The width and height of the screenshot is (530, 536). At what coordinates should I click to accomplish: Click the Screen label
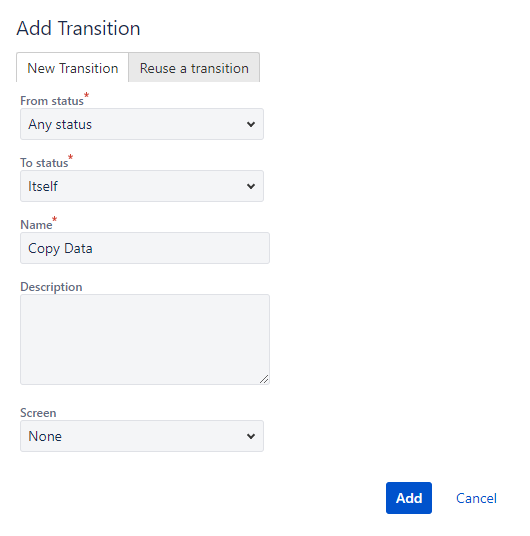[38, 413]
